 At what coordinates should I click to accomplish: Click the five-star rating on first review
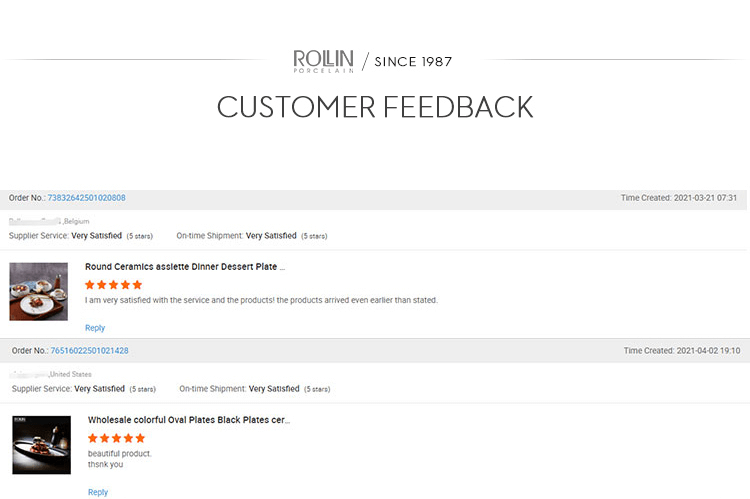(114, 285)
